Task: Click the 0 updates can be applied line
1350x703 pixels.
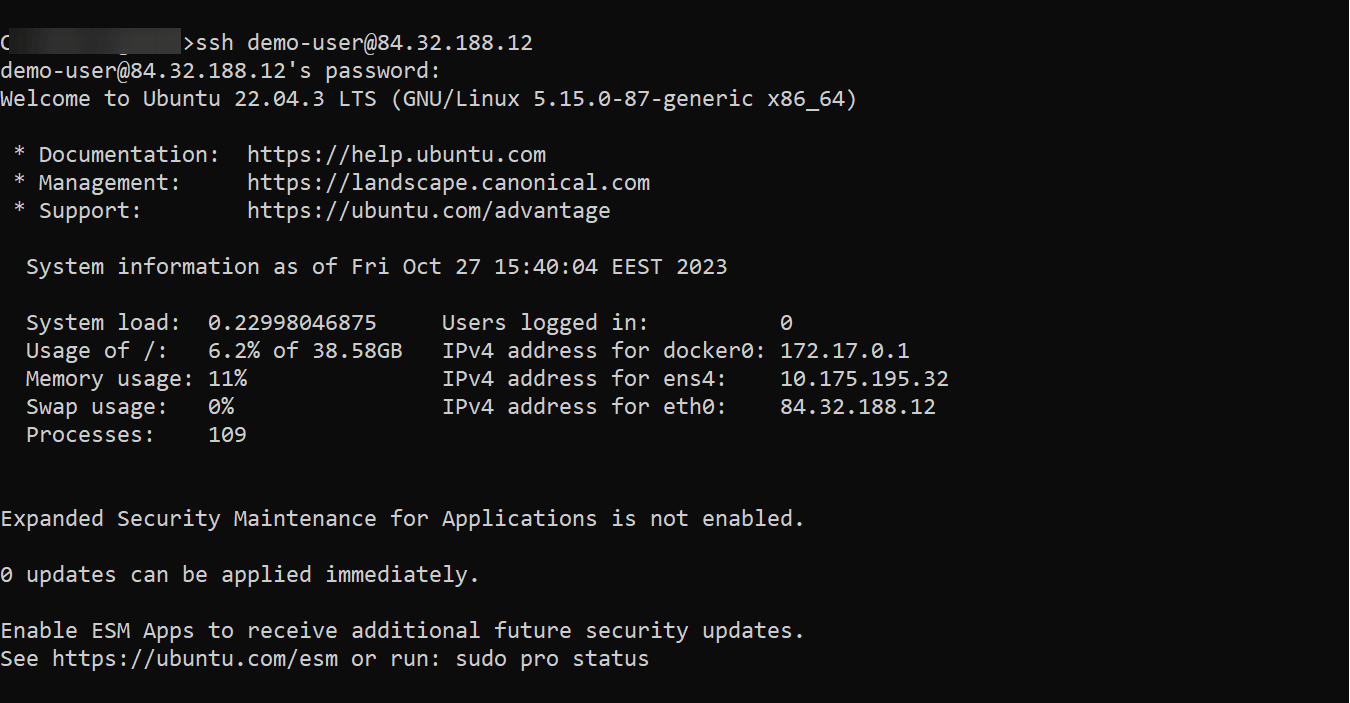Action: pos(240,575)
